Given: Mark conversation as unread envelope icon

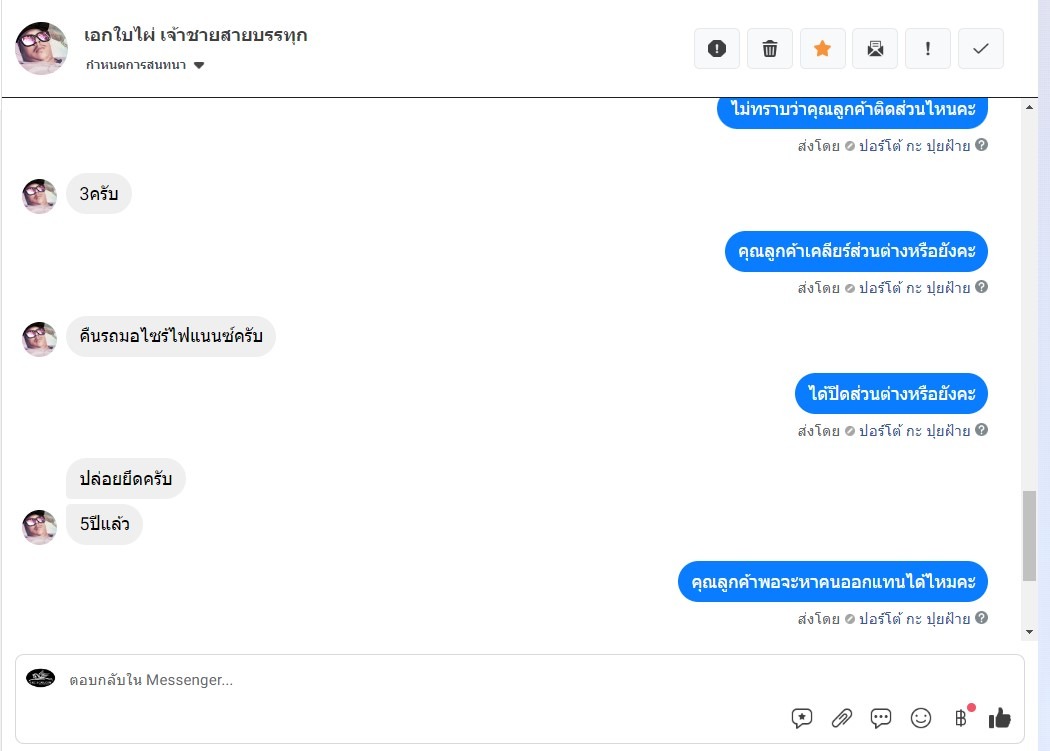Looking at the screenshot, I should (875, 48).
